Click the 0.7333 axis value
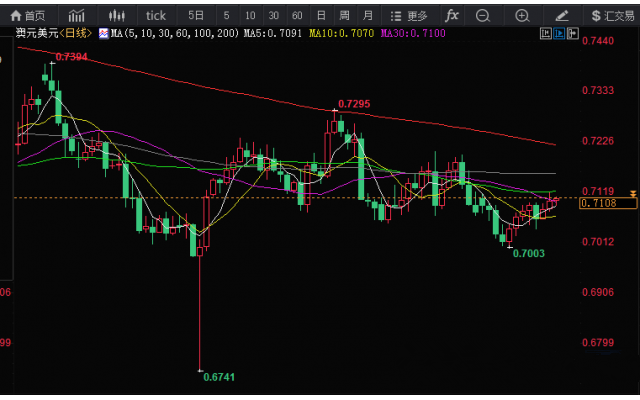The width and height of the screenshot is (640, 400). tap(598, 91)
